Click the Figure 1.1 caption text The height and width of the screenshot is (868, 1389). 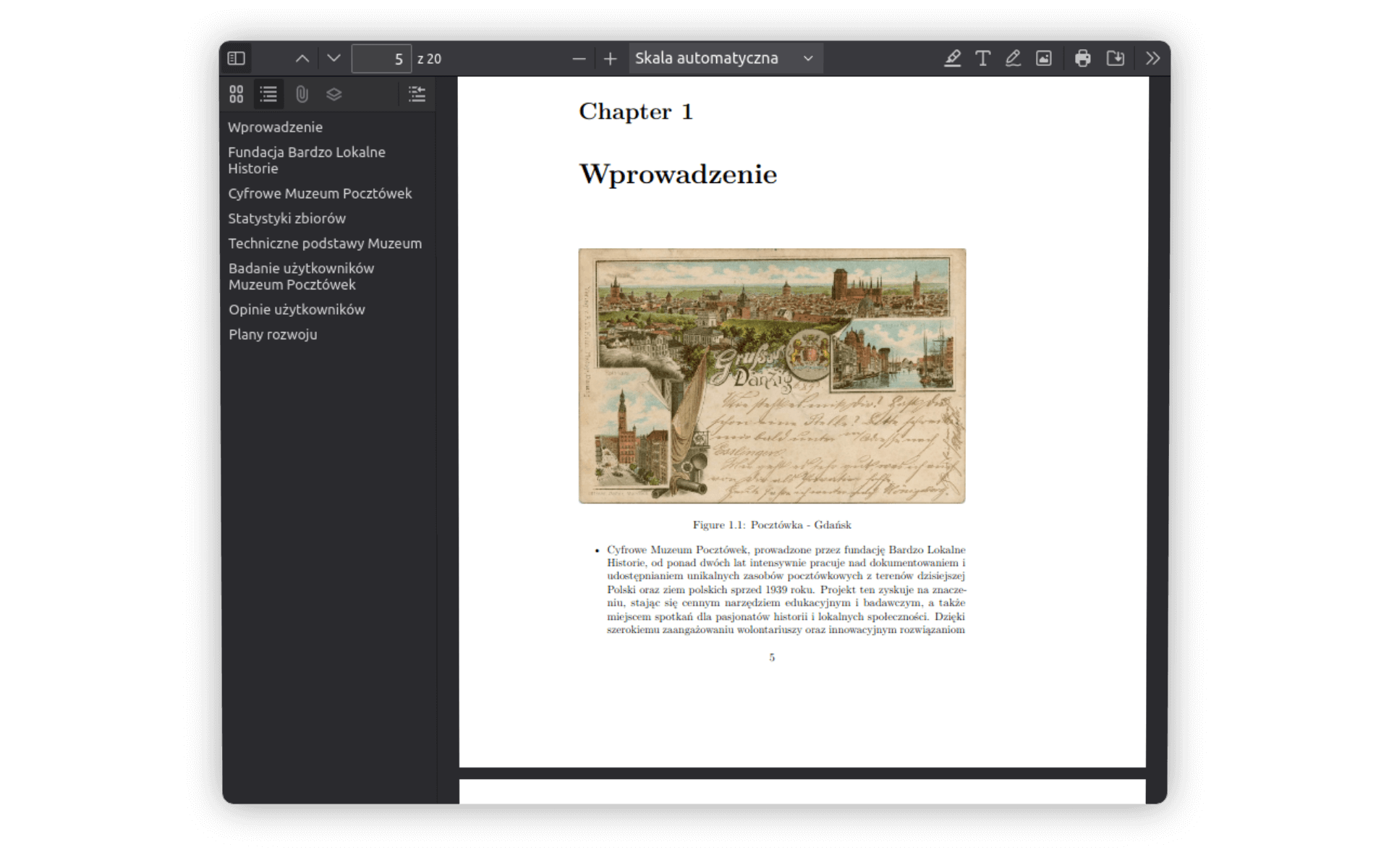click(772, 525)
